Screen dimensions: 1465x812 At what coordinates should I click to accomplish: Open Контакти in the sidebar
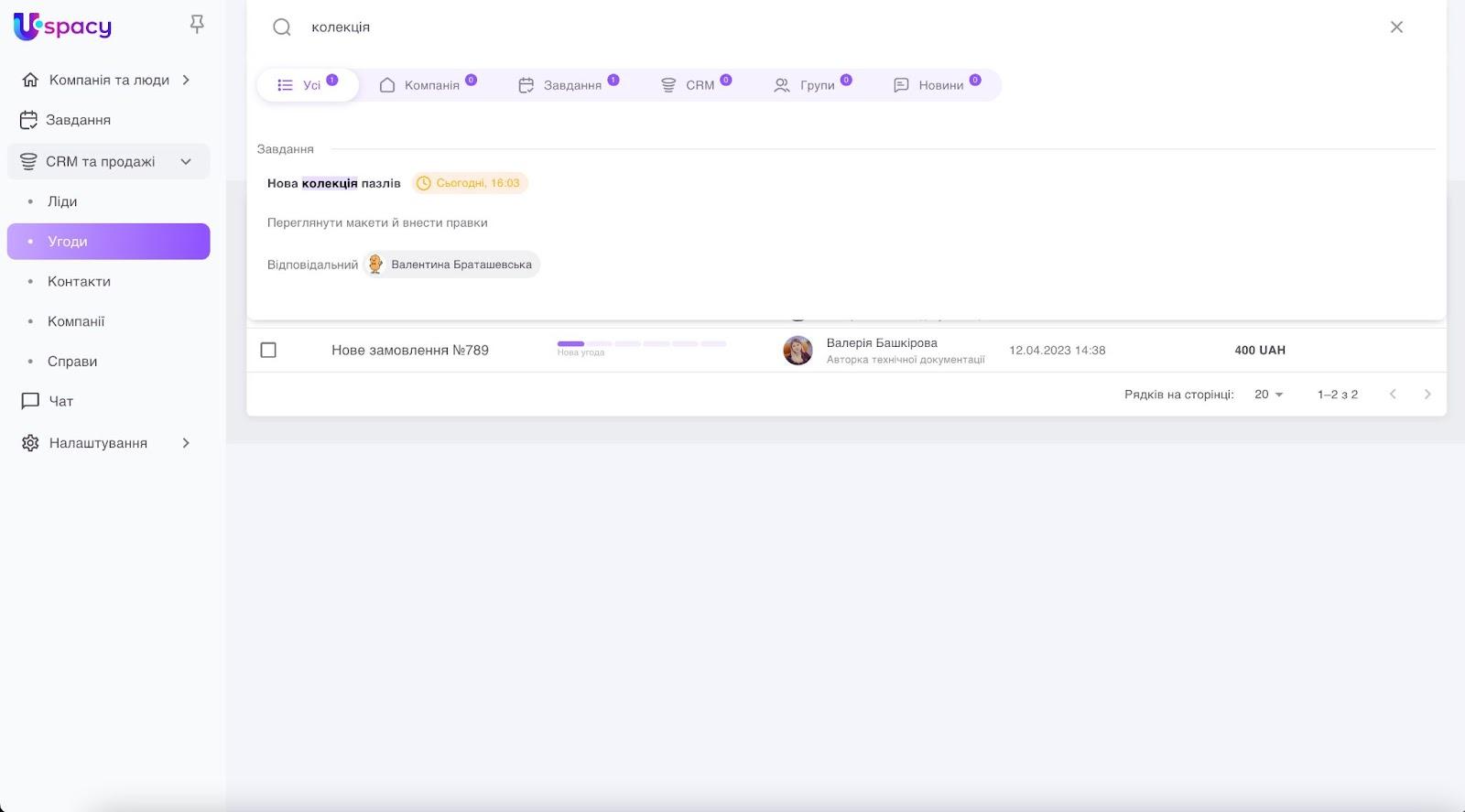pos(108,281)
